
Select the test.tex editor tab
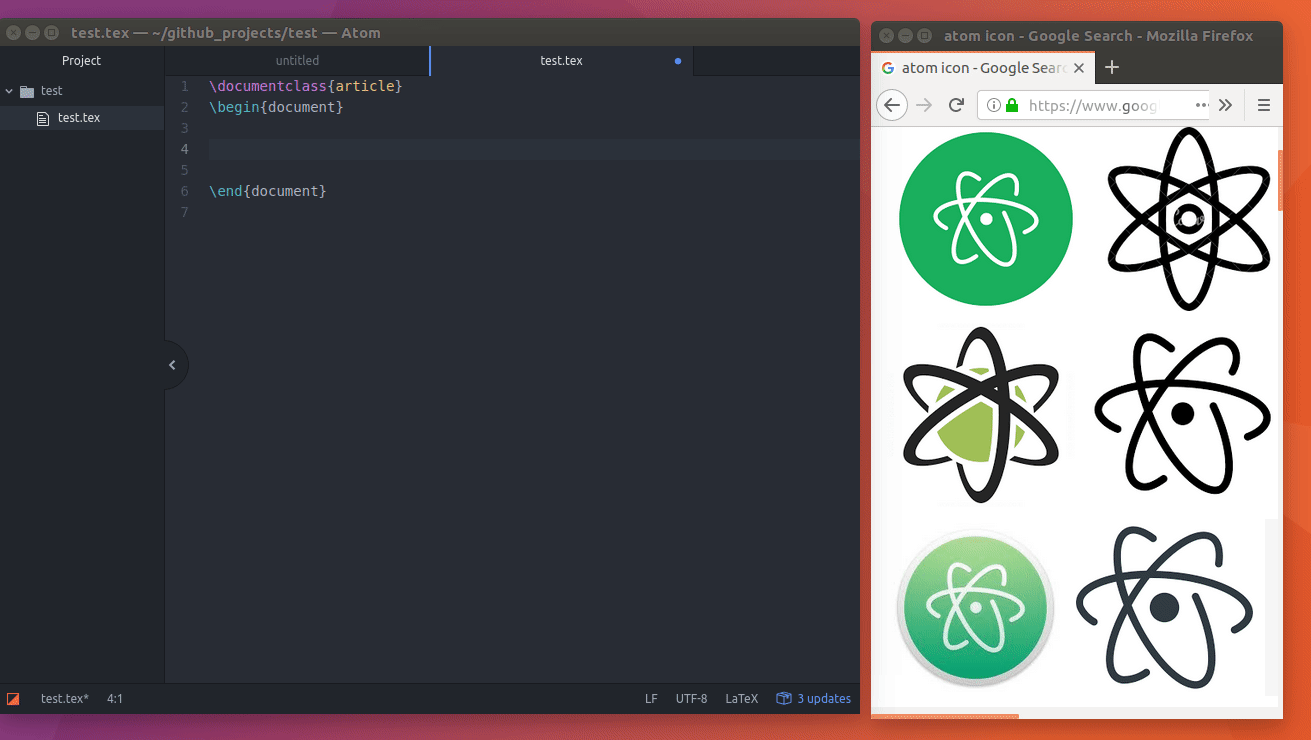click(561, 61)
